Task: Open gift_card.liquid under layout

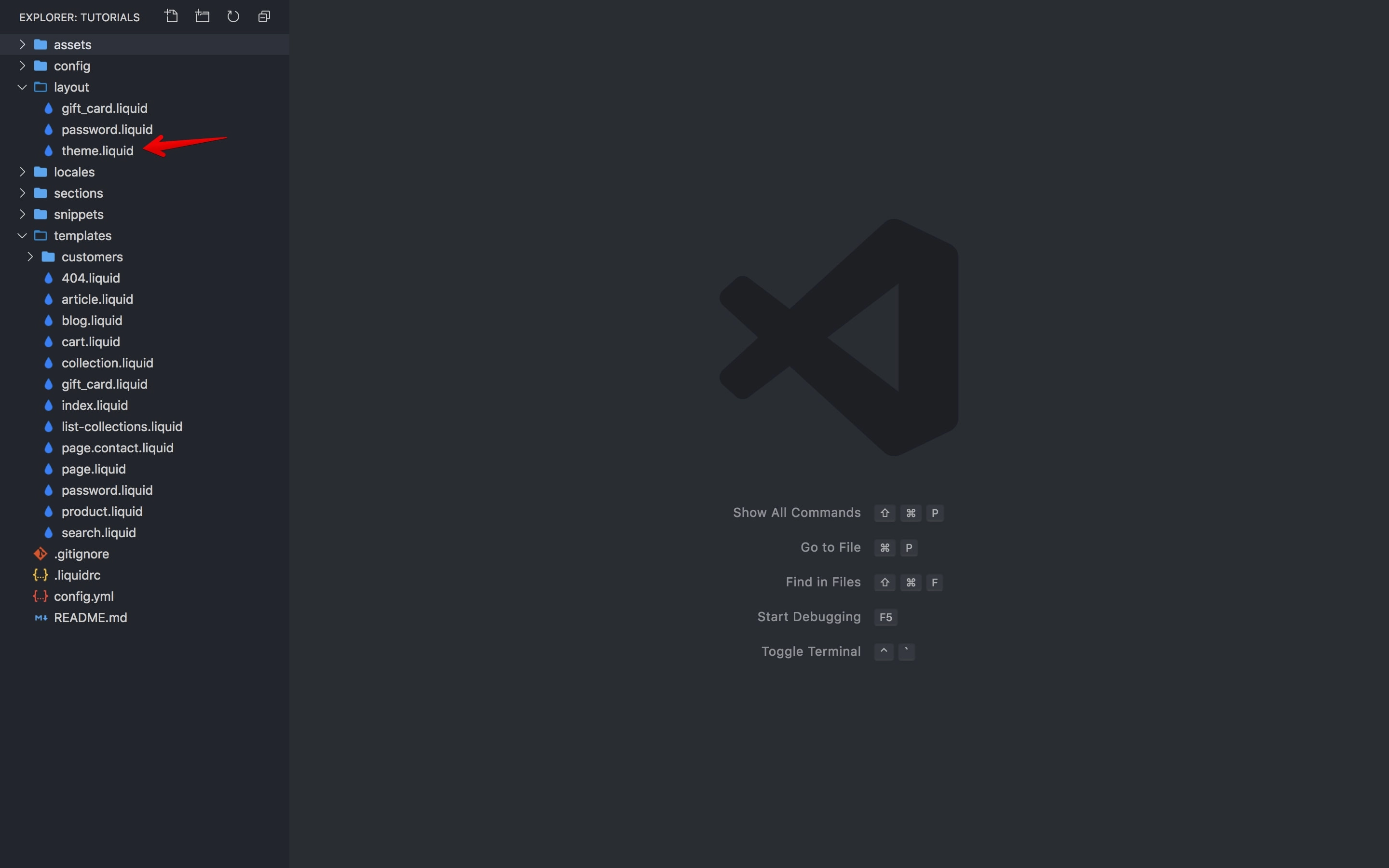Action: [x=105, y=108]
